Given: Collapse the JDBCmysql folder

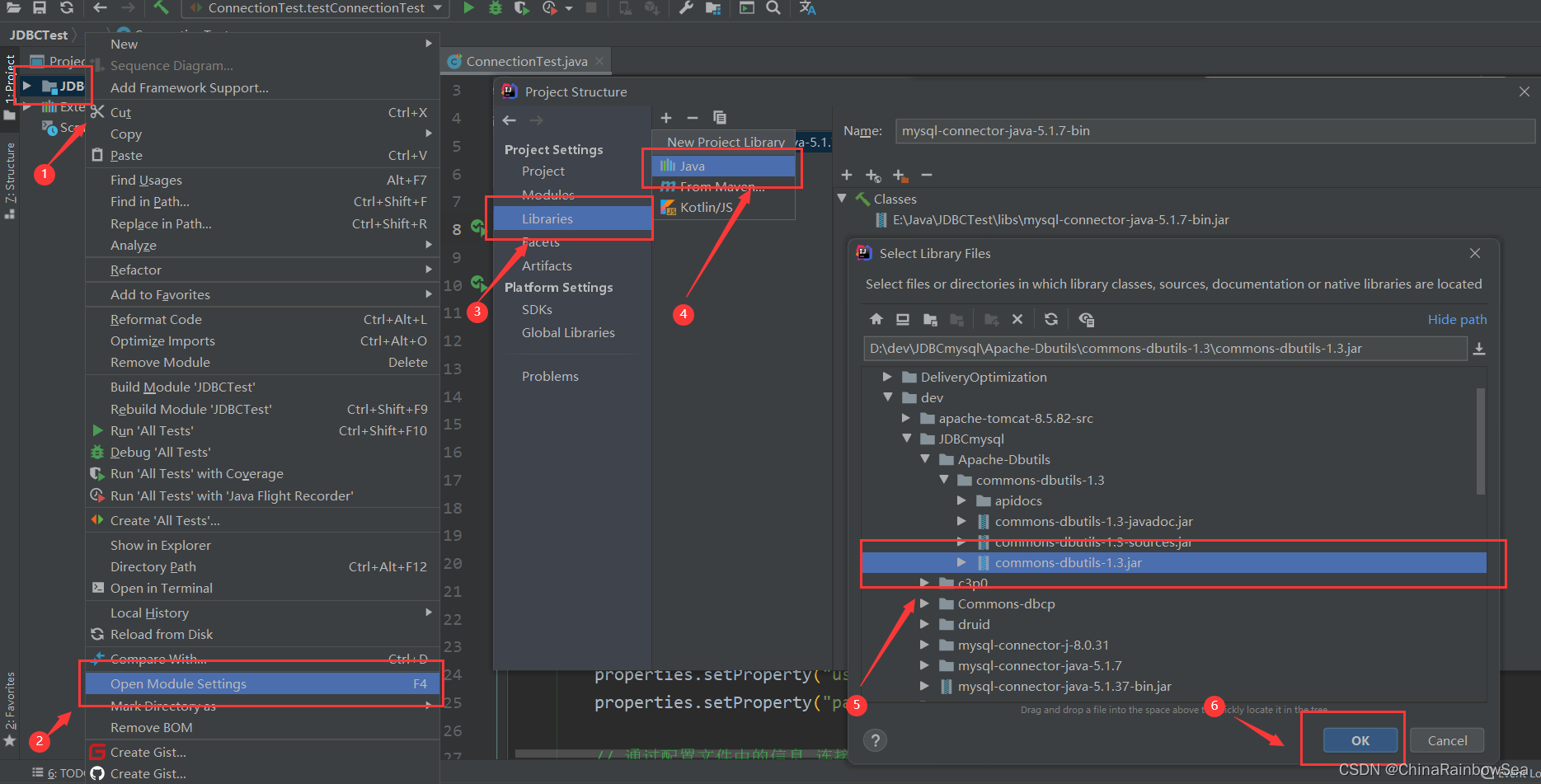Looking at the screenshot, I should pyautogui.click(x=906, y=439).
